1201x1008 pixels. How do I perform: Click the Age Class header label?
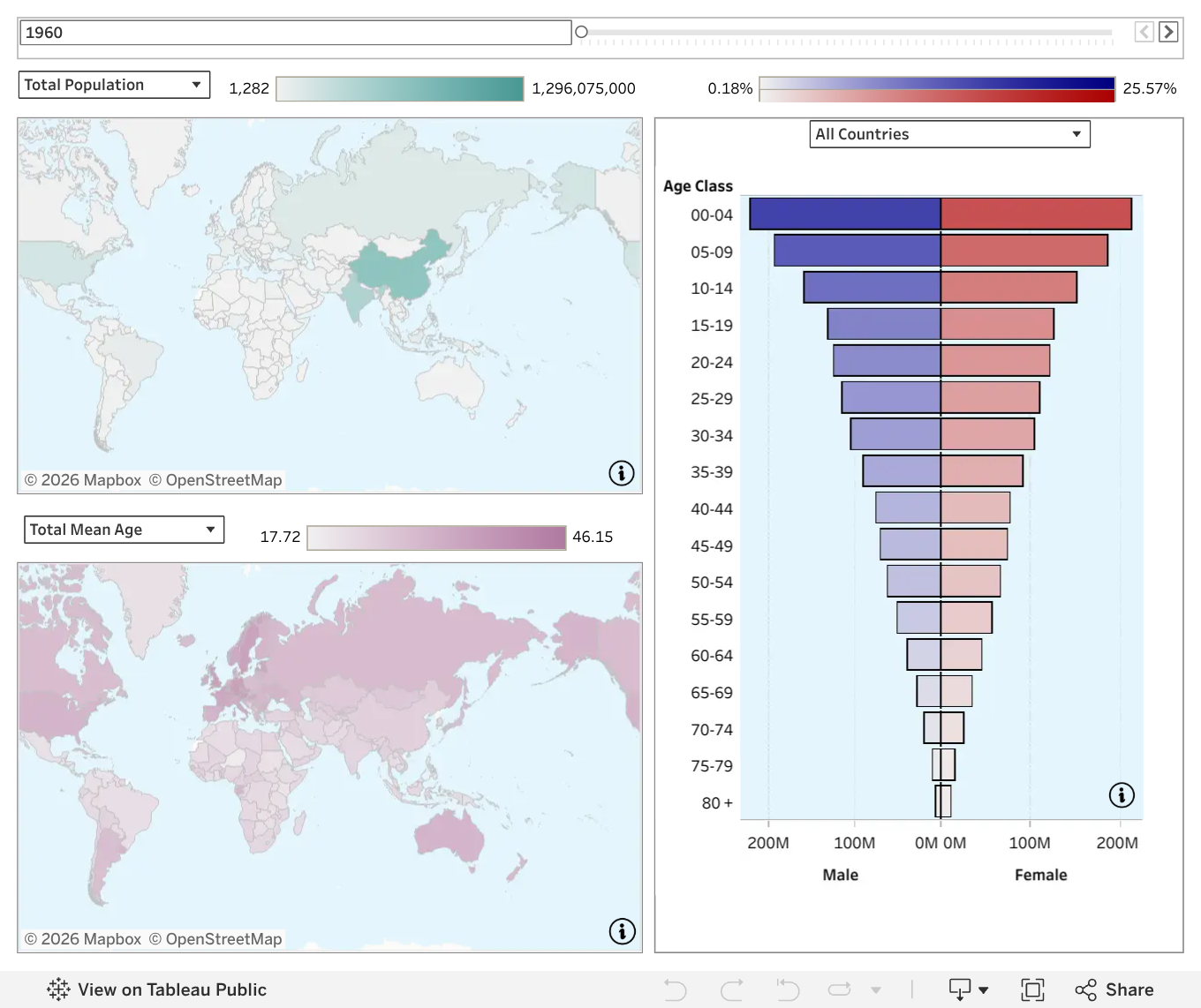click(x=699, y=186)
